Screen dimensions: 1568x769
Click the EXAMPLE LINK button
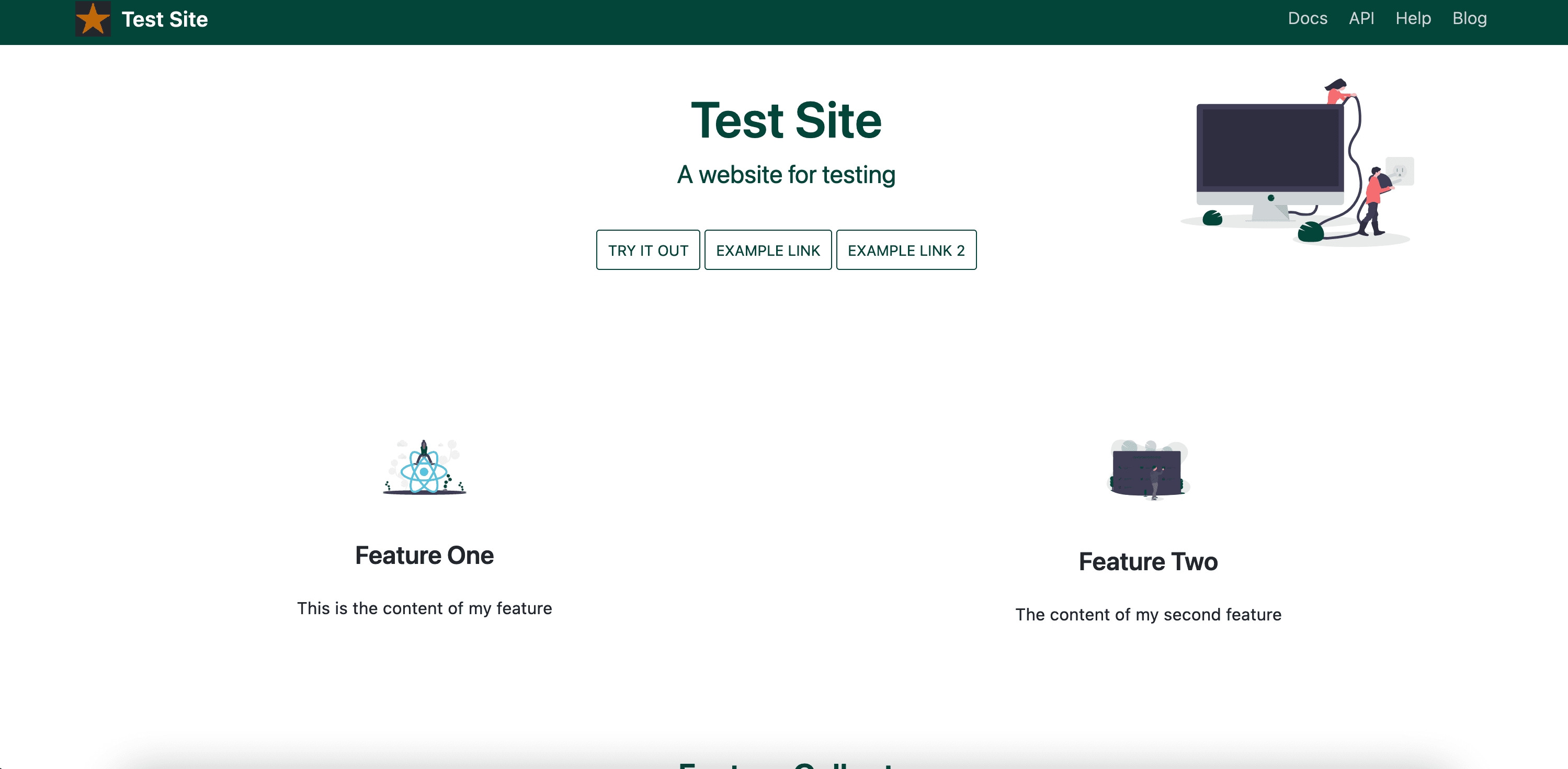pyautogui.click(x=768, y=250)
